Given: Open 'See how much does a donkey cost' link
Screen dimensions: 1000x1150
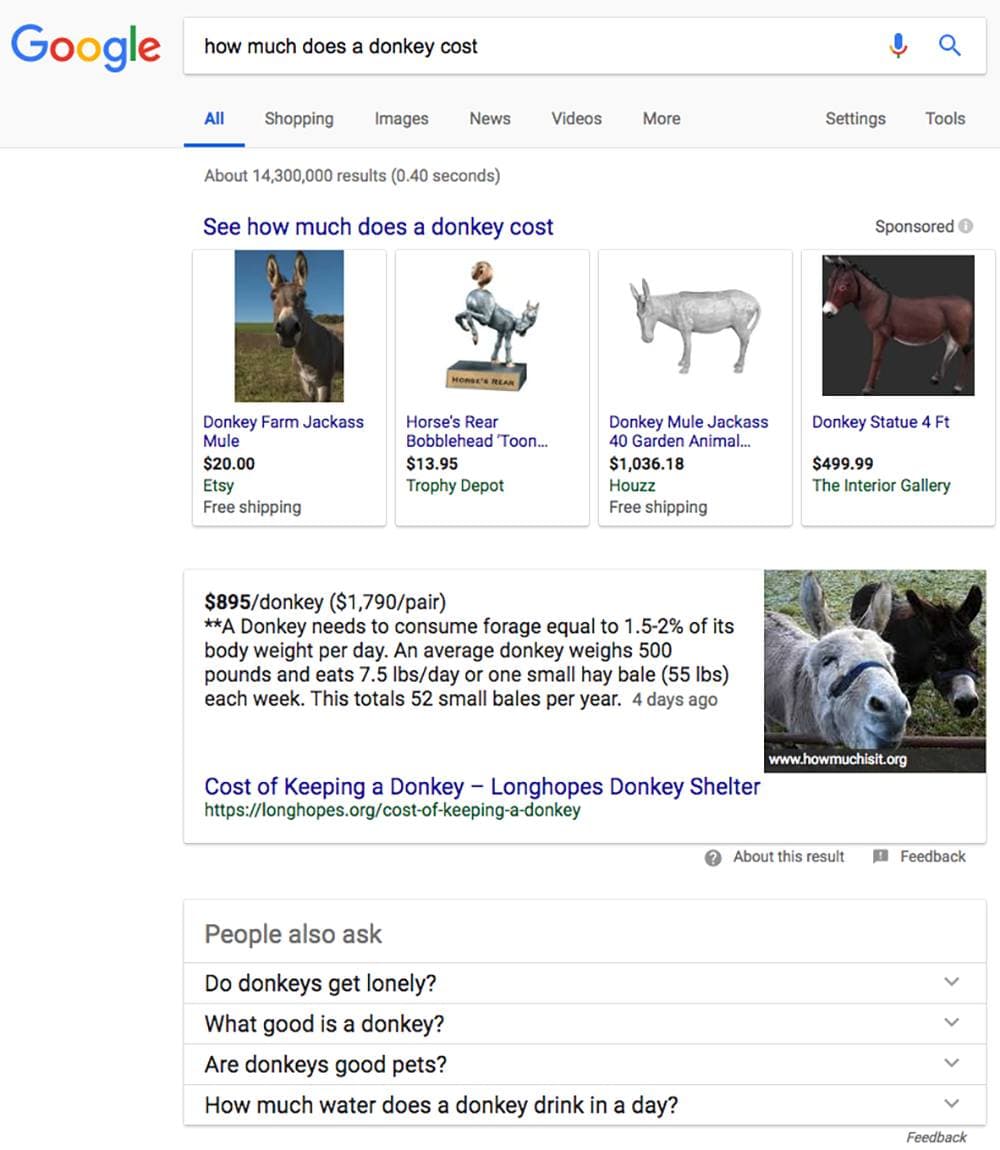Looking at the screenshot, I should point(378,227).
